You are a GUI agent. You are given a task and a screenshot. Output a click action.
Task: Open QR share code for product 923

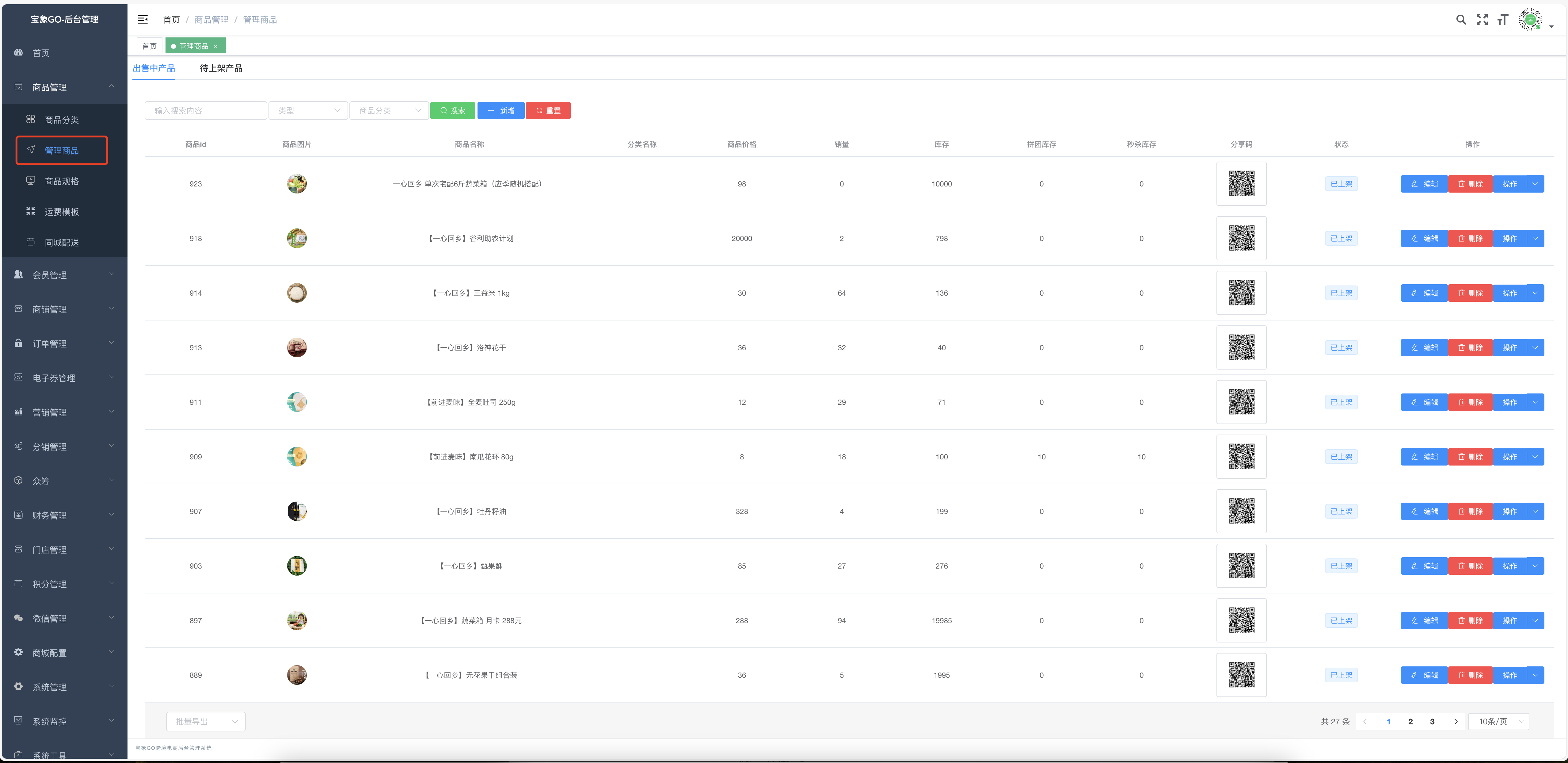pos(1241,184)
